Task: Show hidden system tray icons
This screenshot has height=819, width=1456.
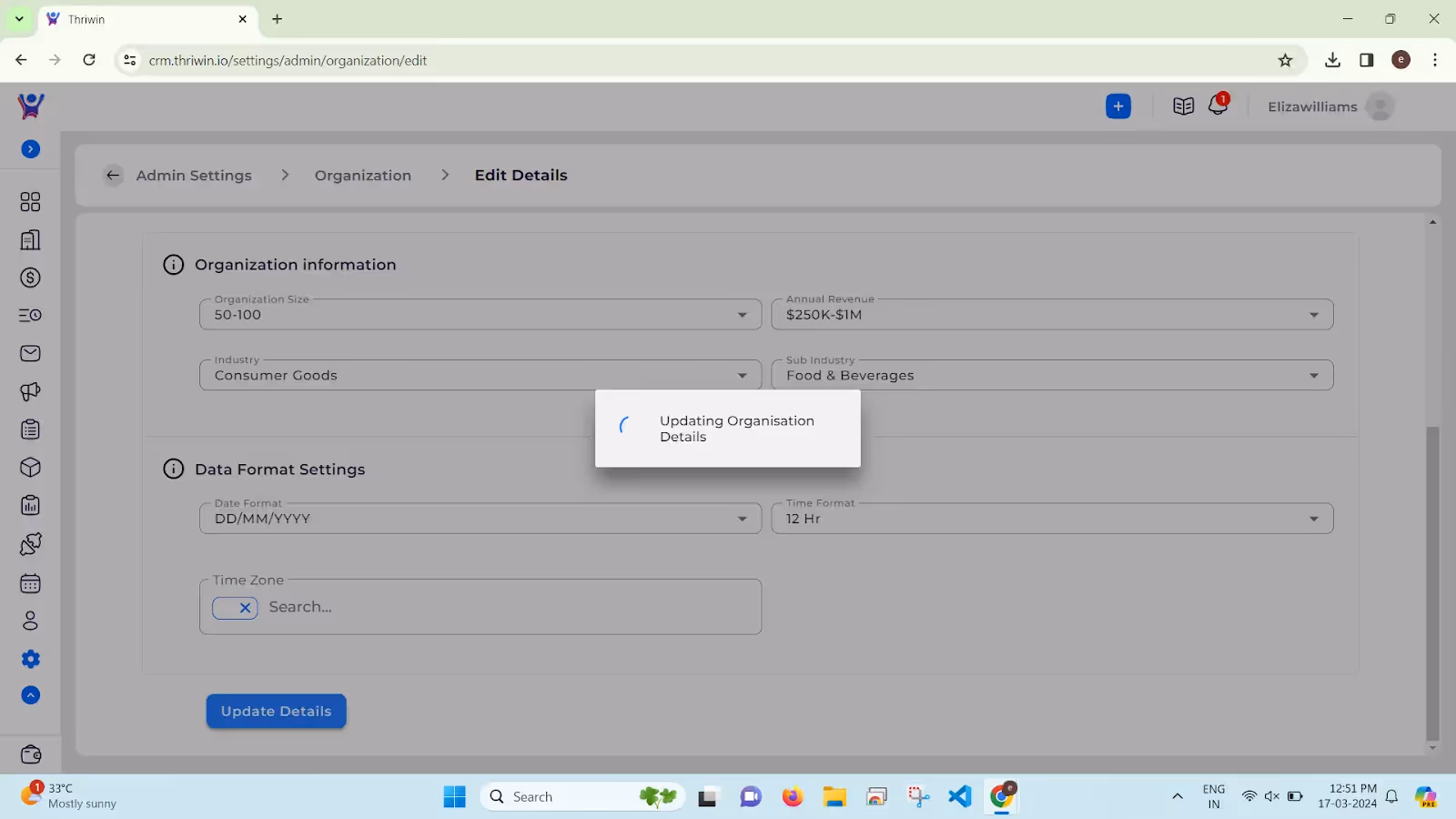Action: 1177,797
